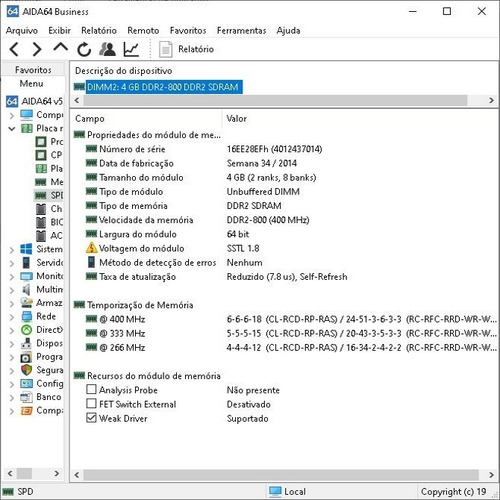The height and width of the screenshot is (500, 500).
Task: Go forward with the right arrow toolbar icon
Action: click(37, 49)
